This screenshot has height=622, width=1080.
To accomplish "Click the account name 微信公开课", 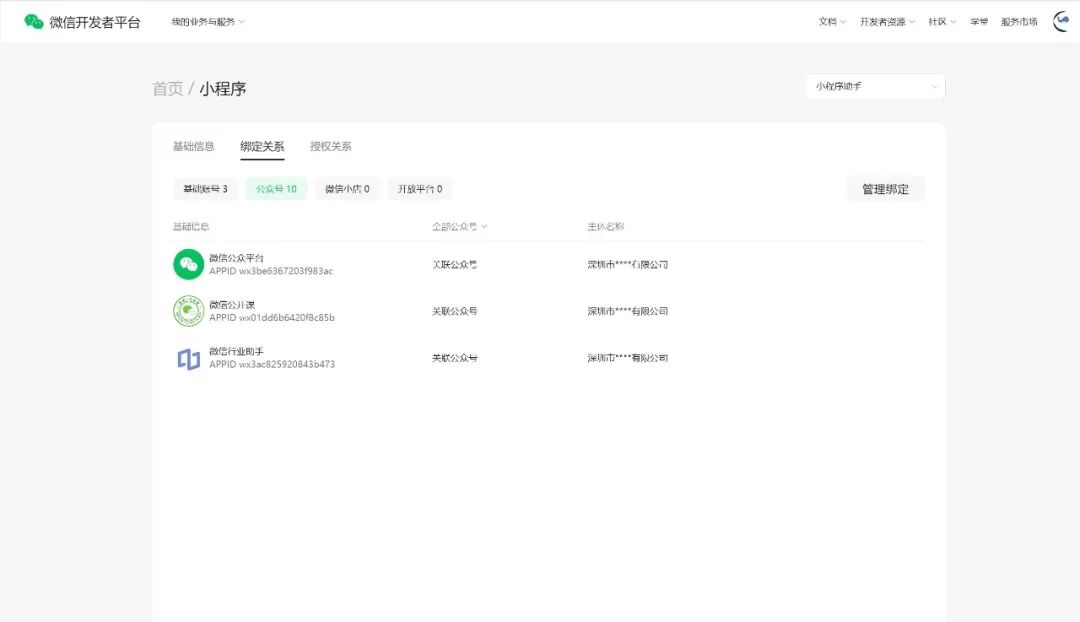I will [232, 304].
